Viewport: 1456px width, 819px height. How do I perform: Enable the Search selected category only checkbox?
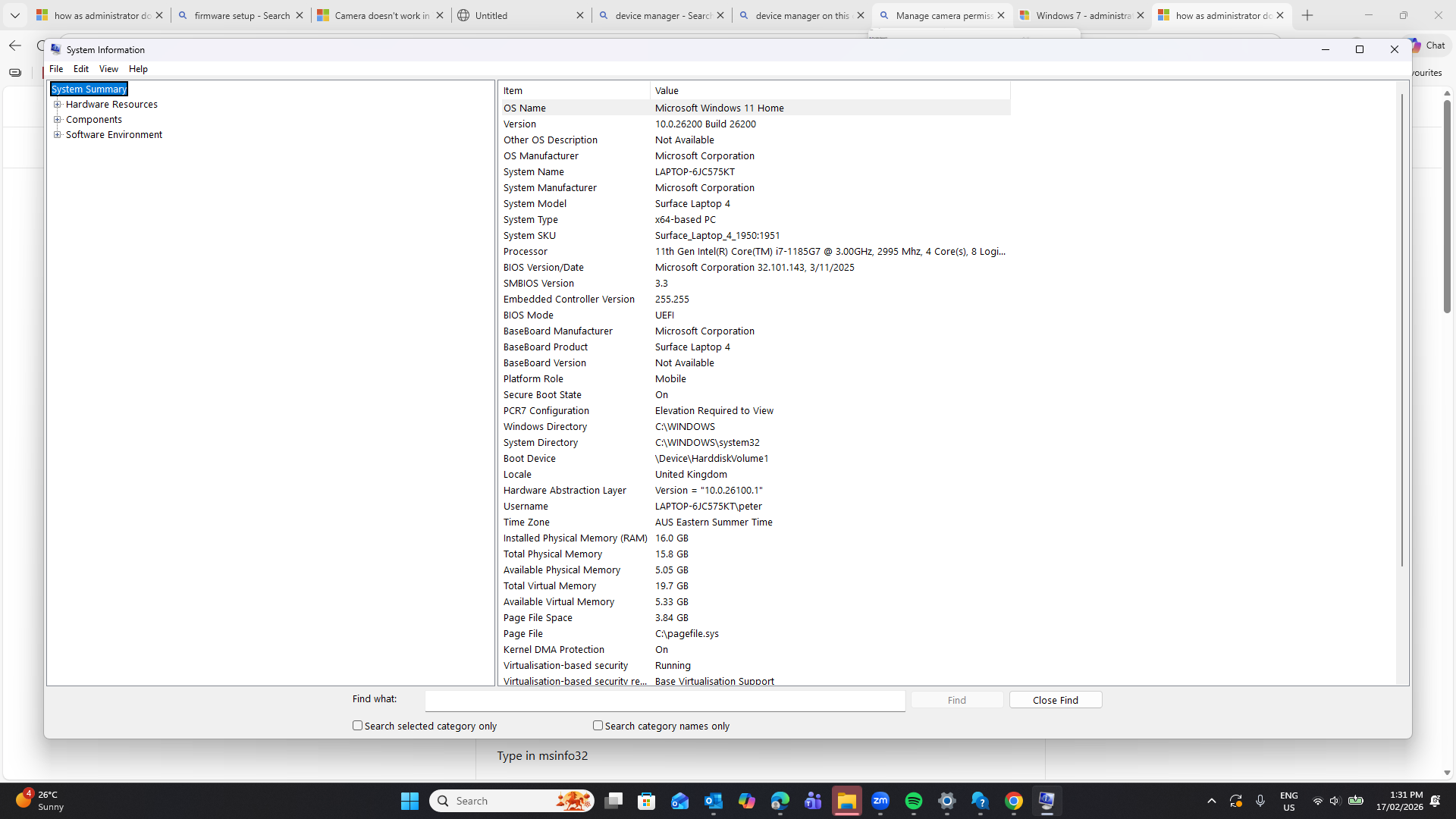[x=357, y=726]
